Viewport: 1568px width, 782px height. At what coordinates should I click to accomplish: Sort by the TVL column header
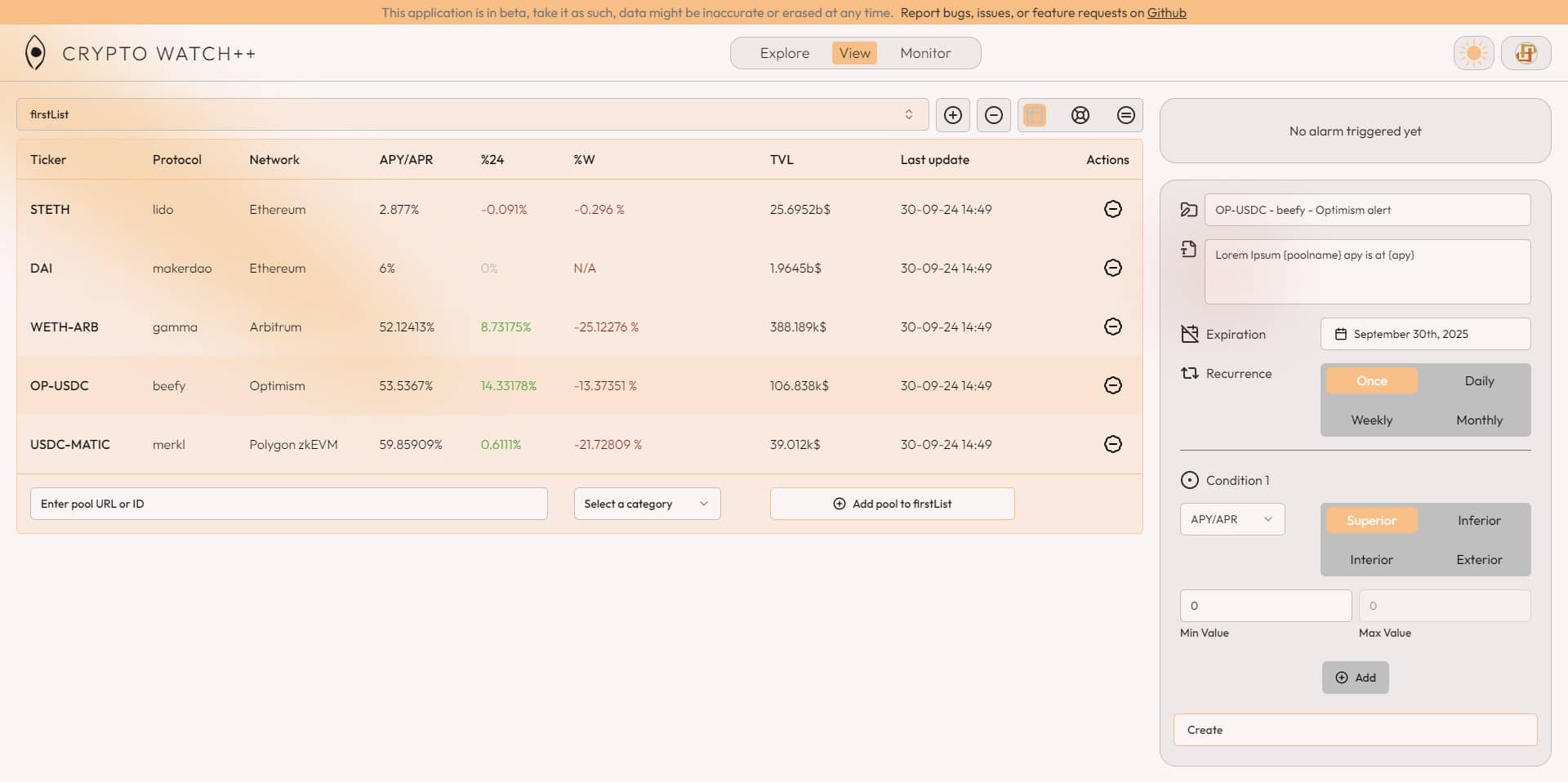coord(782,160)
